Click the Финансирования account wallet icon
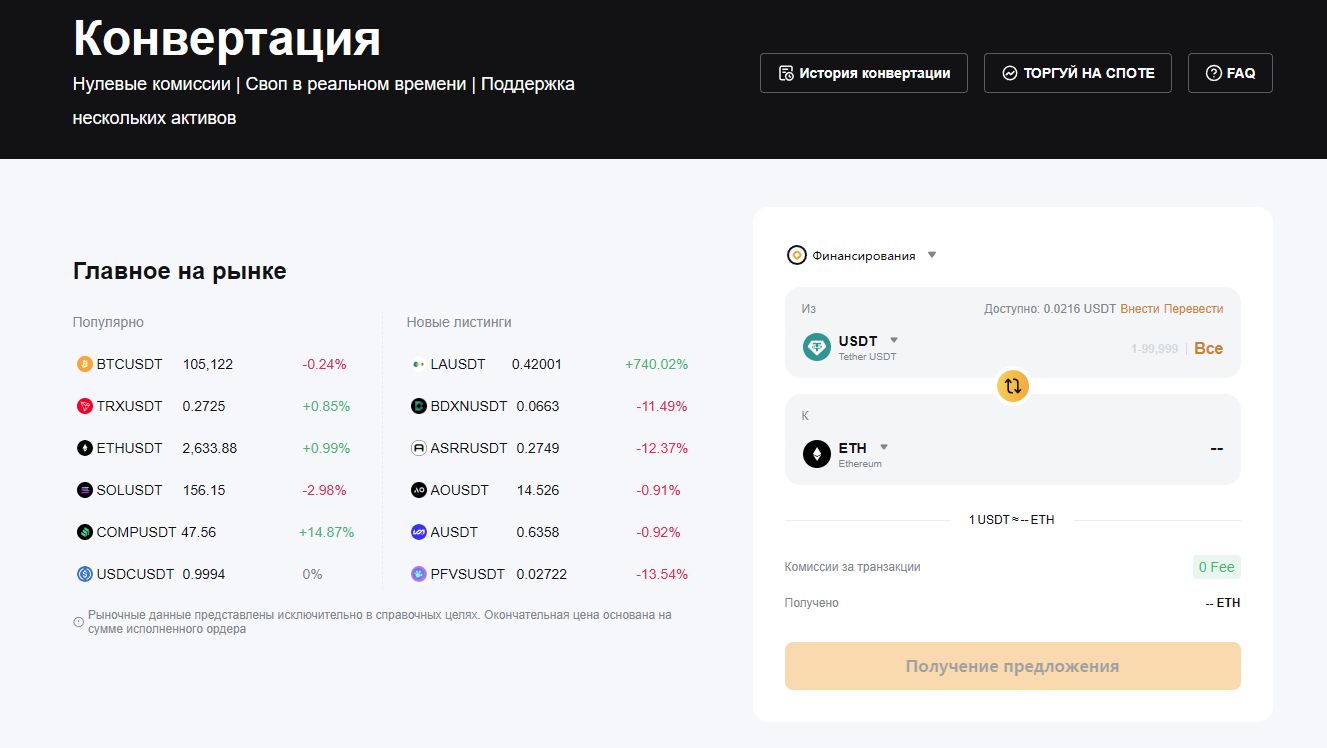 (x=796, y=255)
